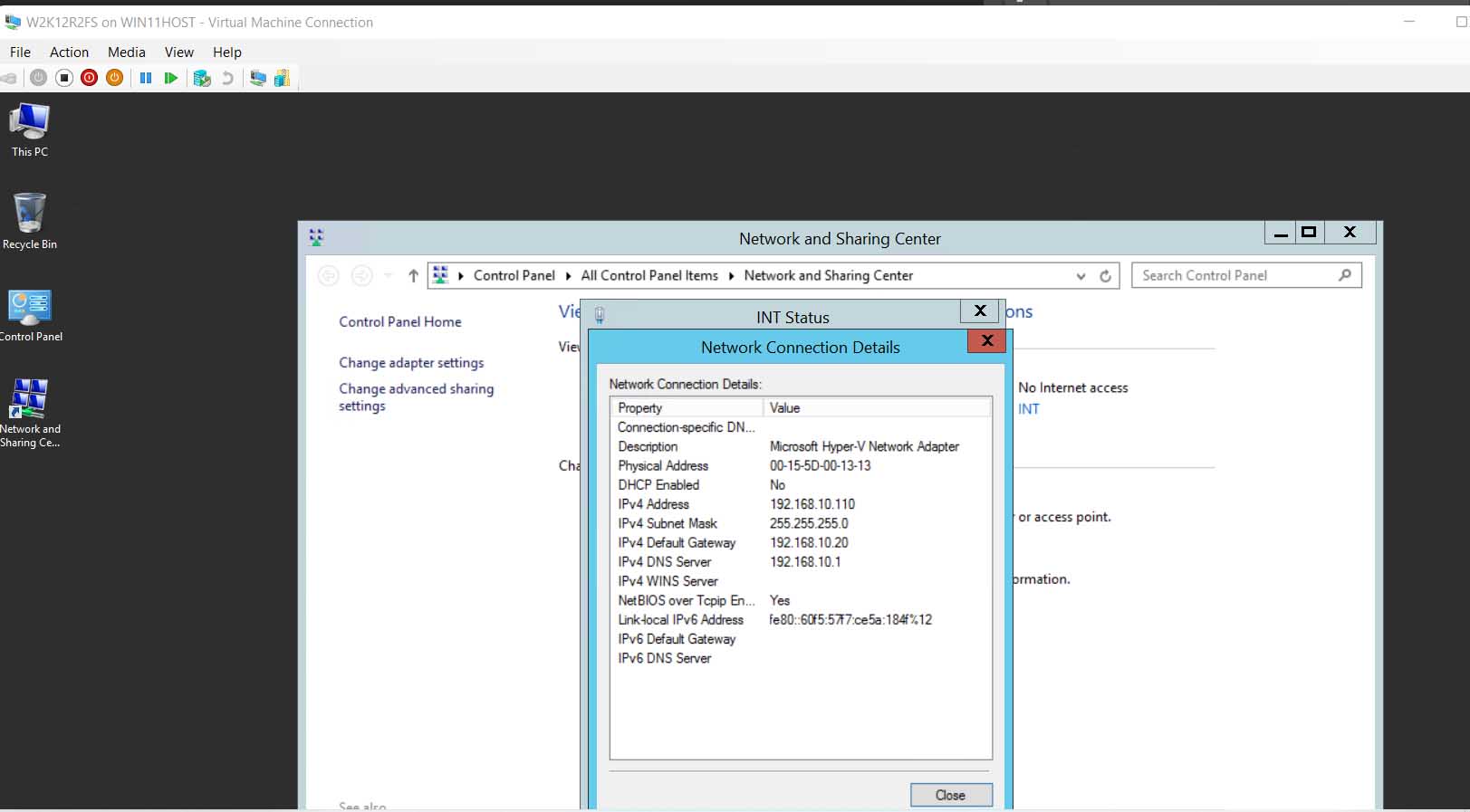Click the grey Start power icon in toolbar
The image size is (1470, 812).
tap(38, 78)
